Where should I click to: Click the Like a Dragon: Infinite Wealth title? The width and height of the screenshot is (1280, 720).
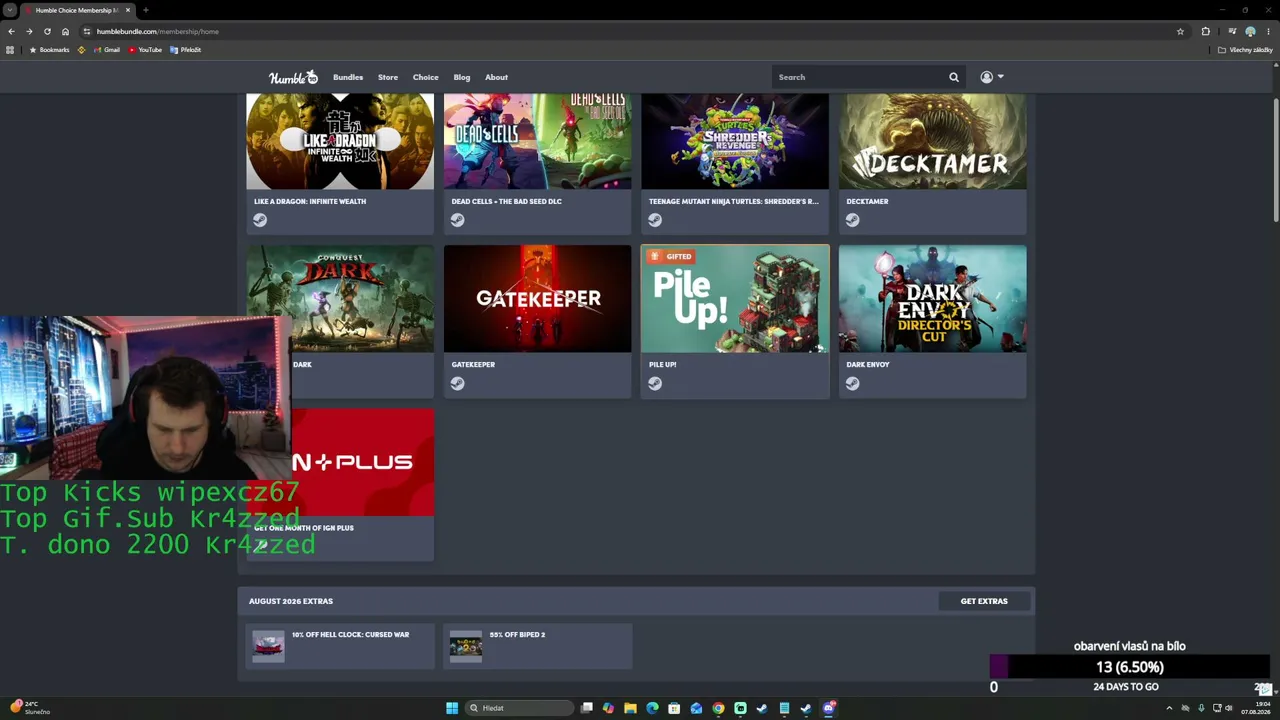[310, 201]
